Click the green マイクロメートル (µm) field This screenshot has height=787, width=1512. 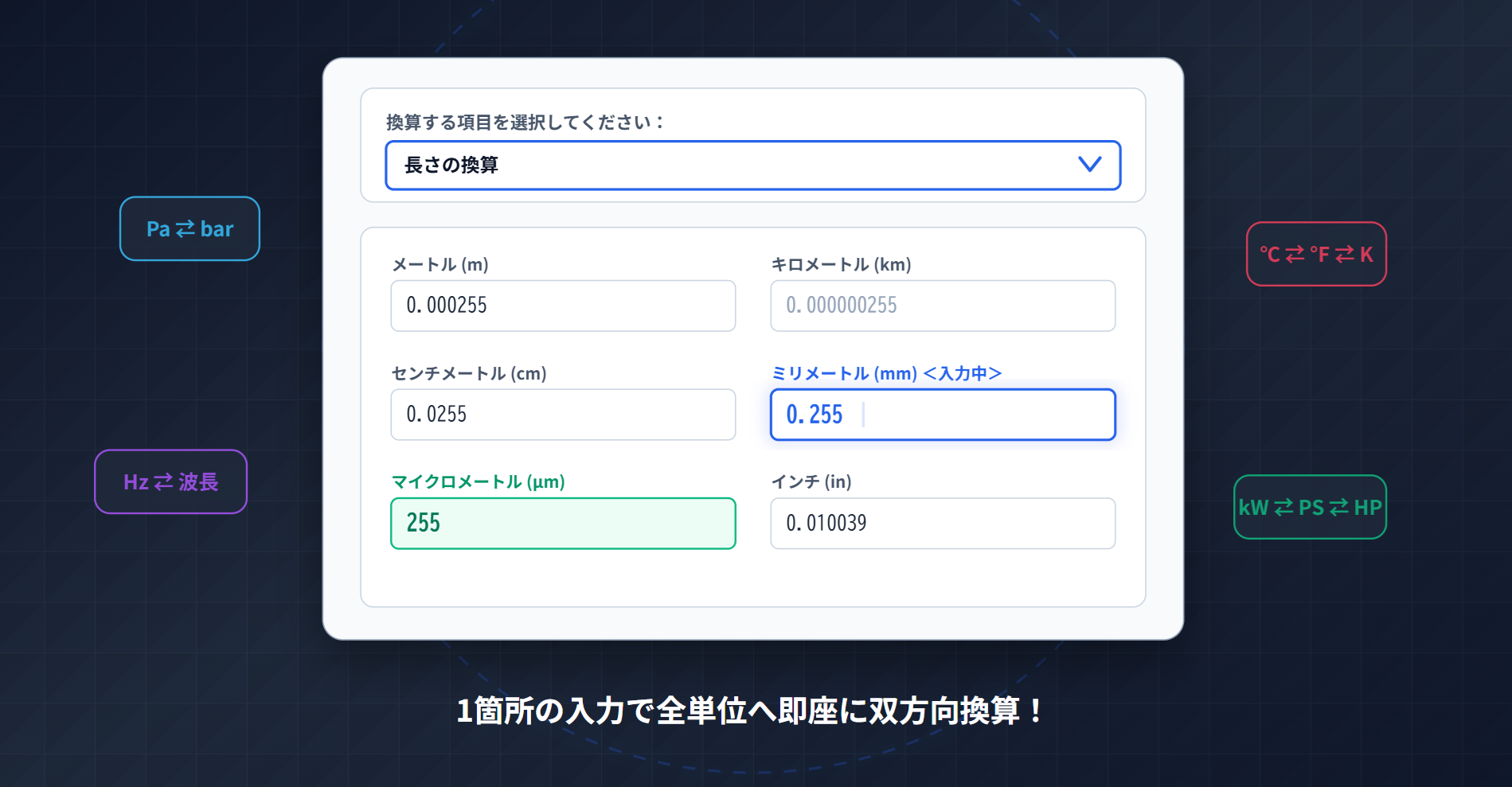563,524
